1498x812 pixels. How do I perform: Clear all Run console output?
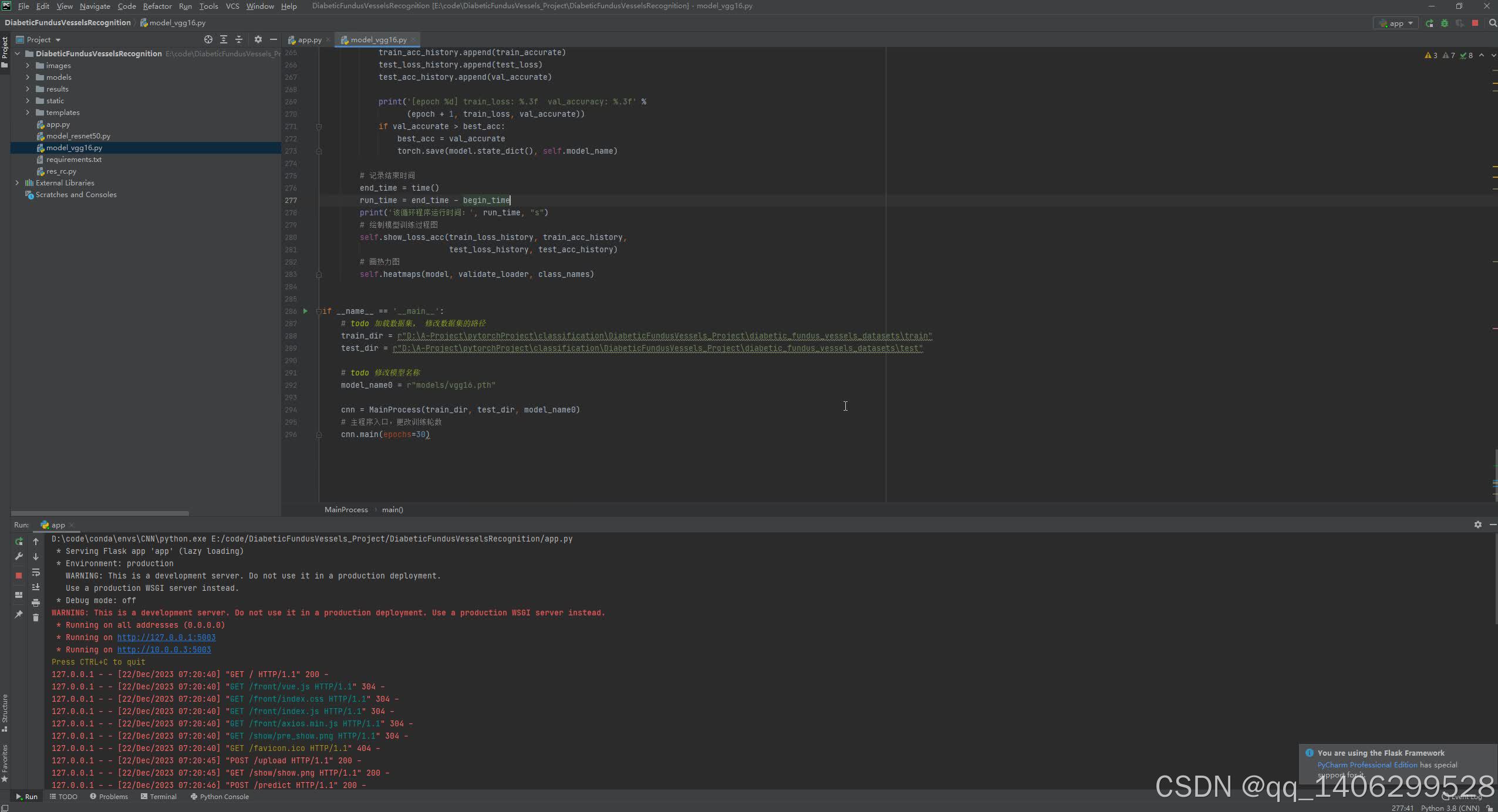coord(36,617)
